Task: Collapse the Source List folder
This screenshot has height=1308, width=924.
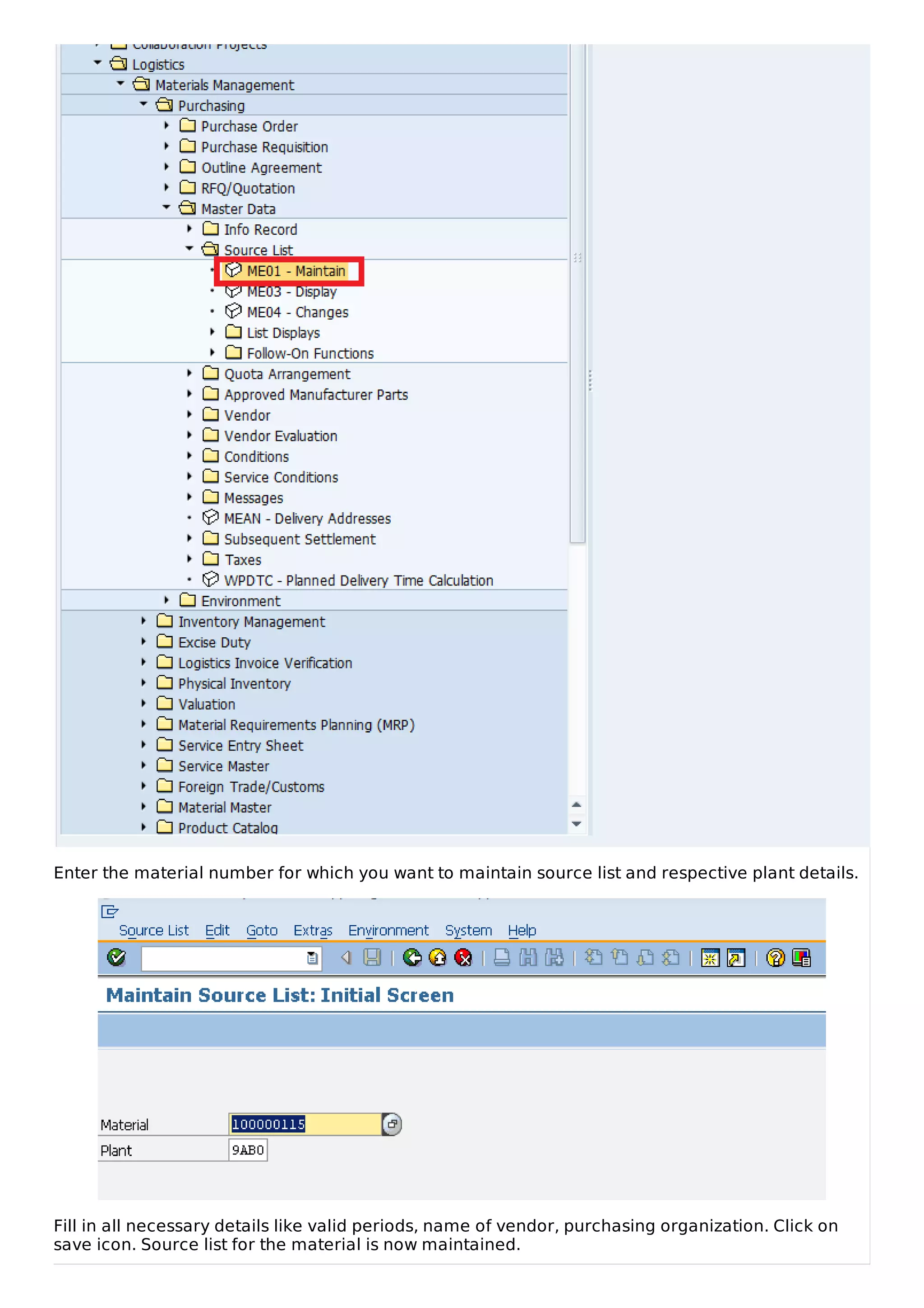Action: point(189,248)
